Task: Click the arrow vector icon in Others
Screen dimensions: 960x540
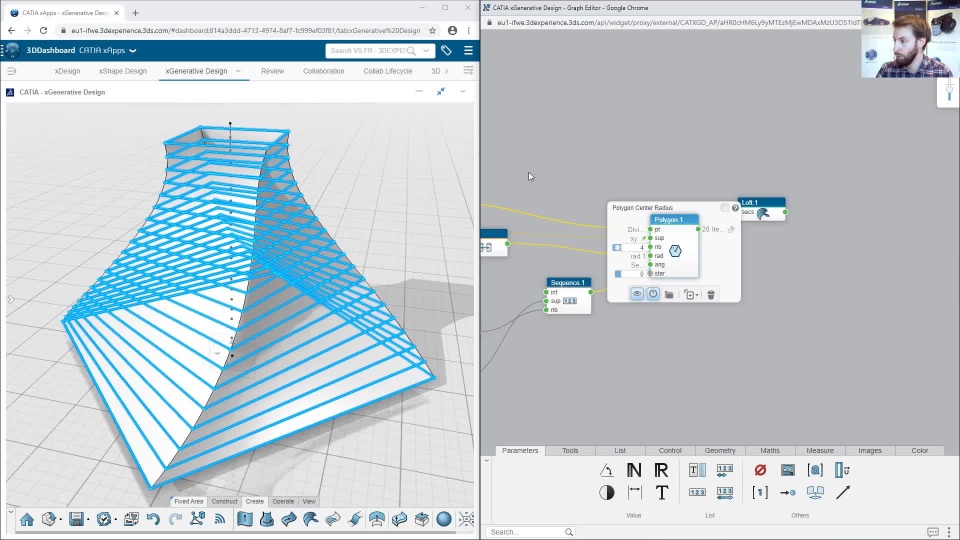Action: point(842,492)
